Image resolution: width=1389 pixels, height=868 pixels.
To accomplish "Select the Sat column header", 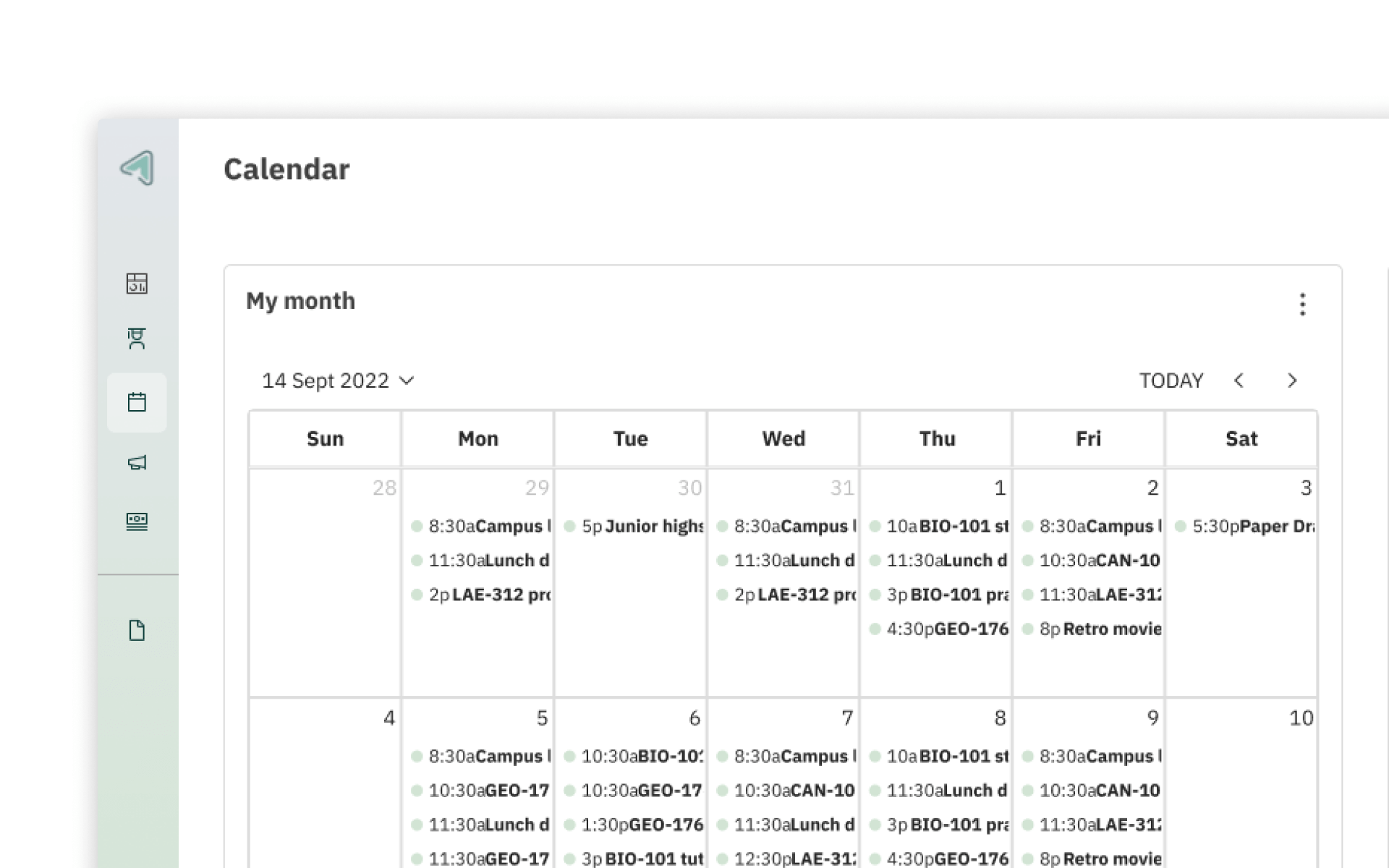I will pos(1241,438).
